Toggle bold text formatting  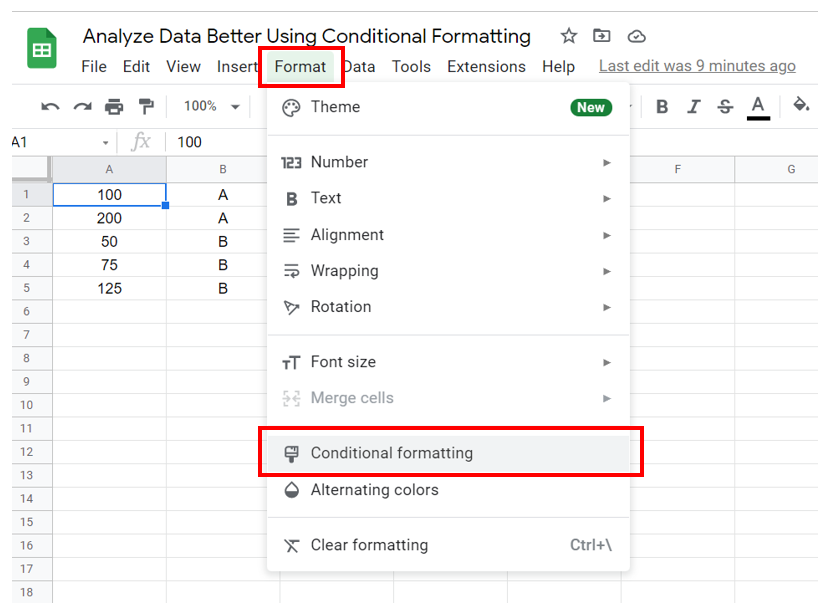click(x=662, y=106)
